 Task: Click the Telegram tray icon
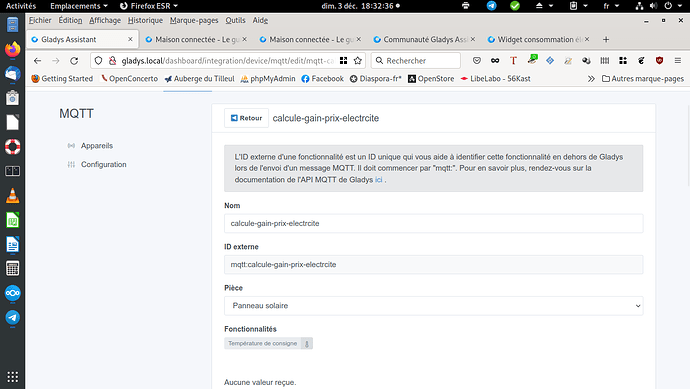click(492, 6)
